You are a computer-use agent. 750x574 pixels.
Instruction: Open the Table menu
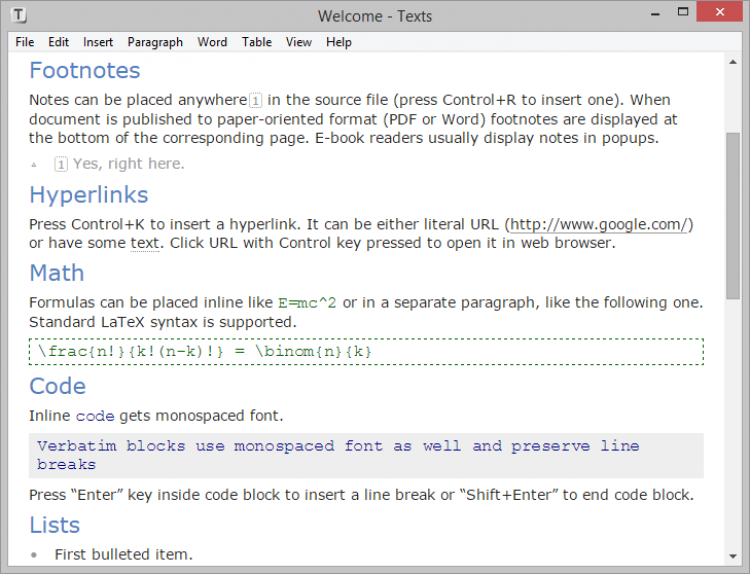pyautogui.click(x=257, y=42)
